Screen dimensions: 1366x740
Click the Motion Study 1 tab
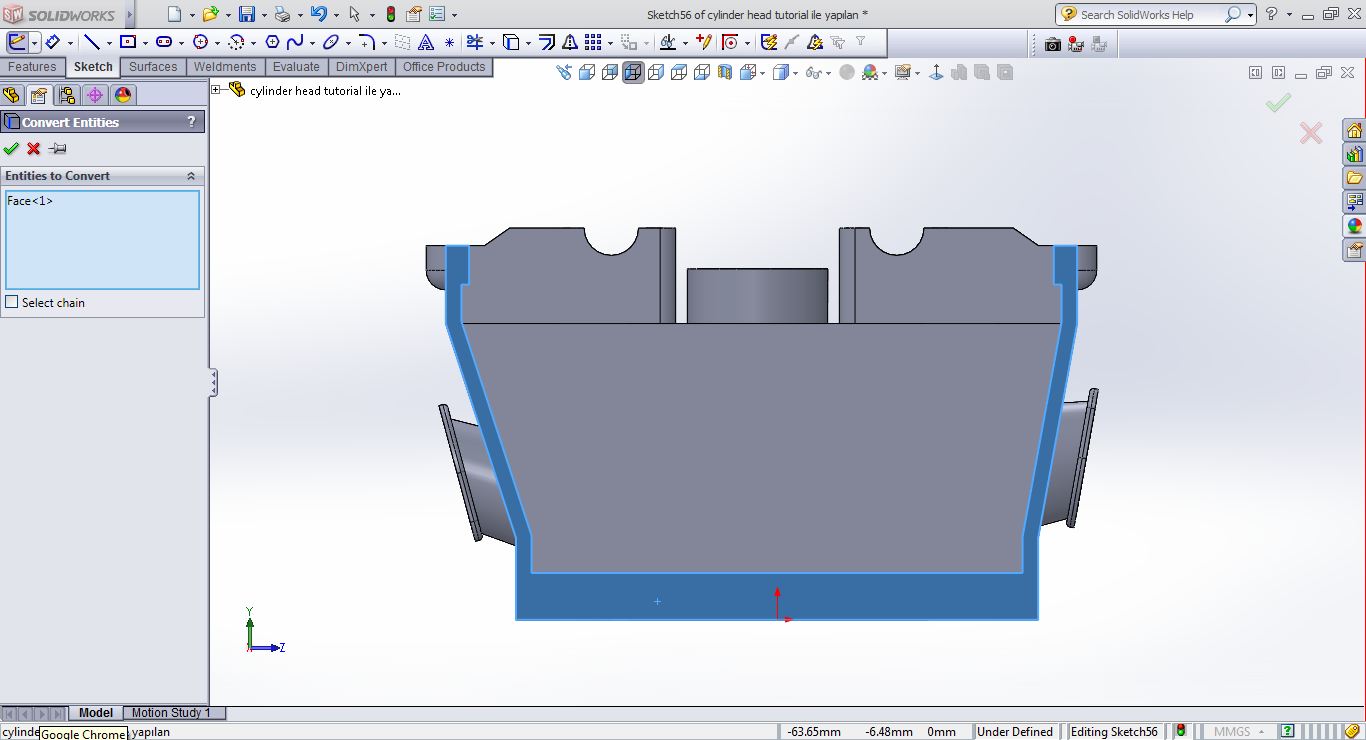tap(171, 713)
